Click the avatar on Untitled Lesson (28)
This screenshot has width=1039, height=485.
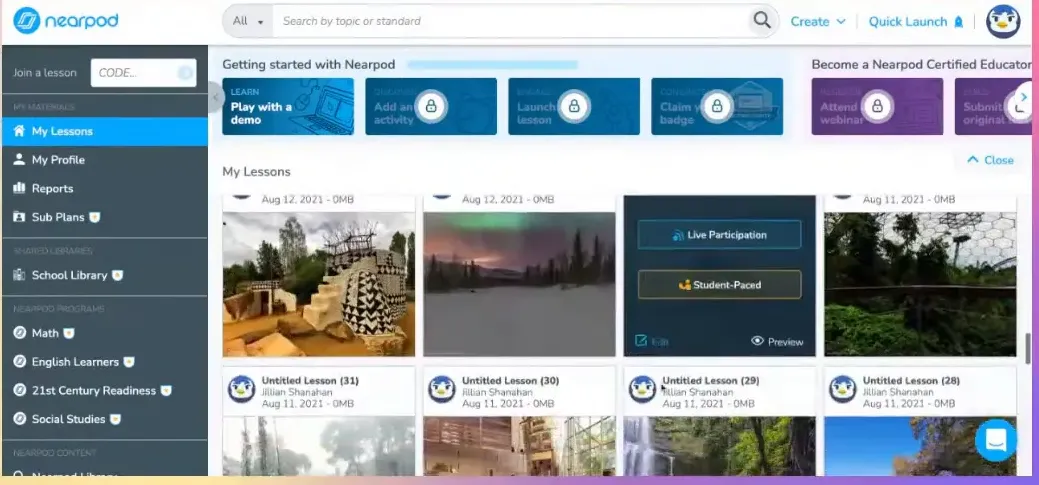[x=843, y=390]
